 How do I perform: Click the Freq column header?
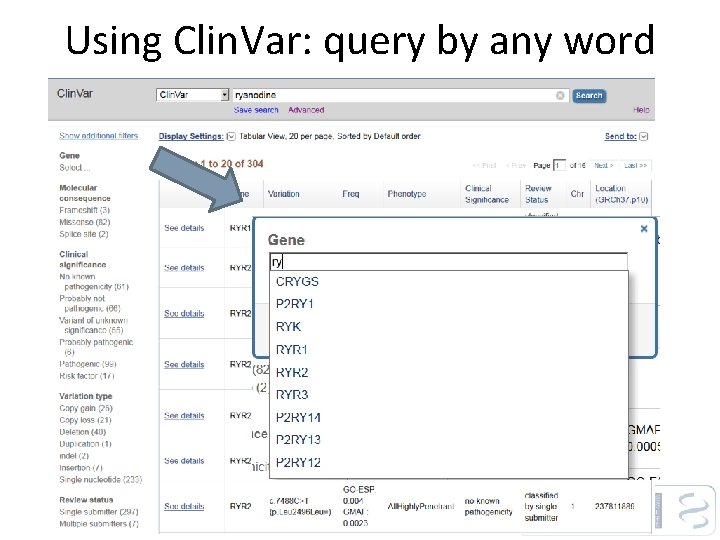[x=351, y=194]
